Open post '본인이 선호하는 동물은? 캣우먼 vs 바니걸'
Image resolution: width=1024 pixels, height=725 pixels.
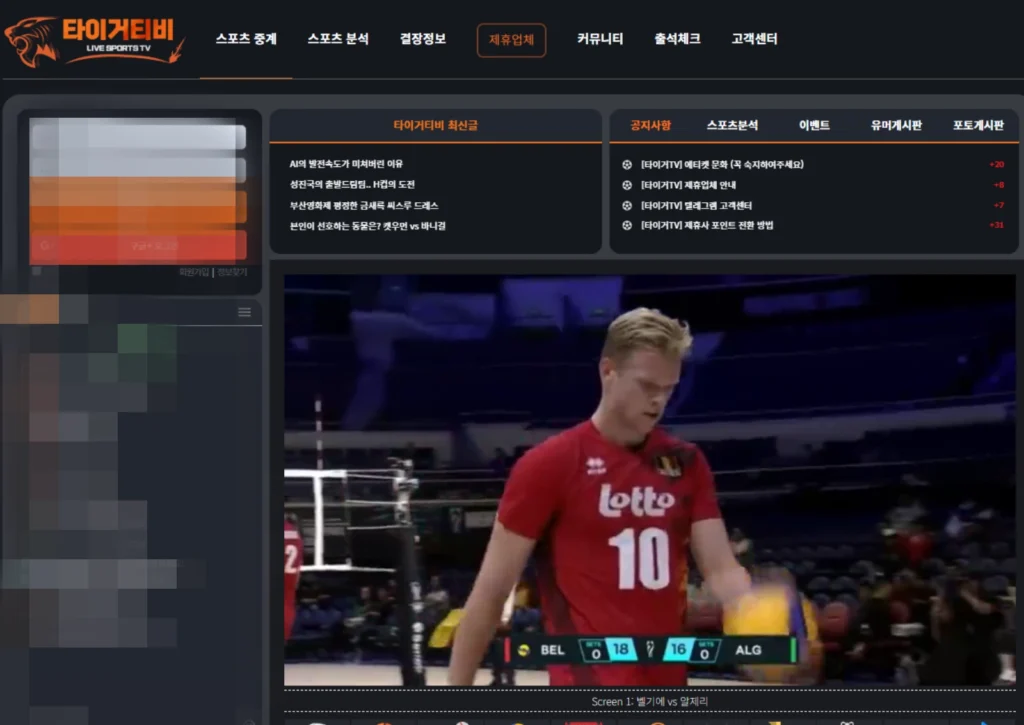(x=367, y=226)
